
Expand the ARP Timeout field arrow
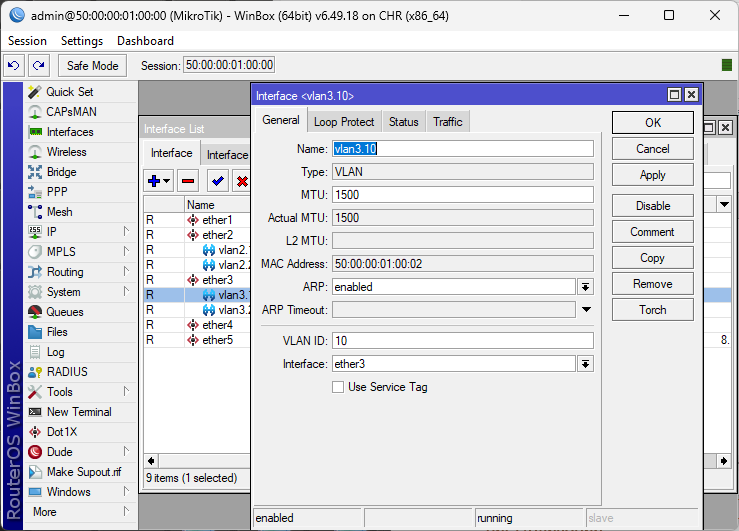click(585, 311)
